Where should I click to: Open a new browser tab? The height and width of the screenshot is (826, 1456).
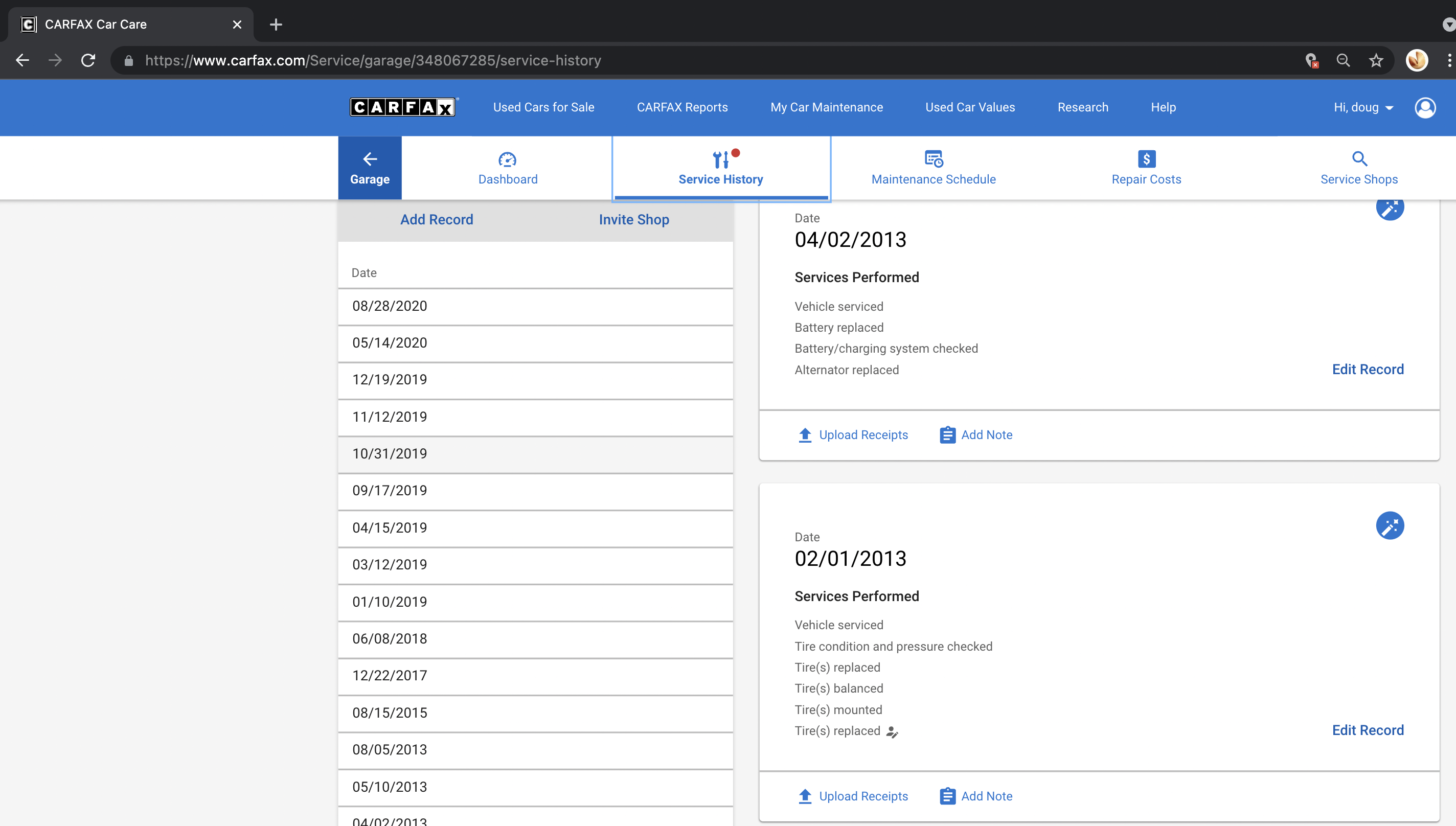[276, 25]
